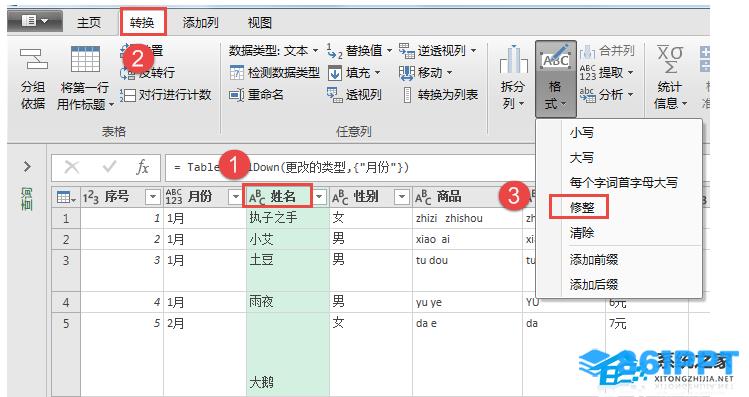Click 将第一行用作标题 table icon
The width and height of the screenshot is (749, 397).
85,60
